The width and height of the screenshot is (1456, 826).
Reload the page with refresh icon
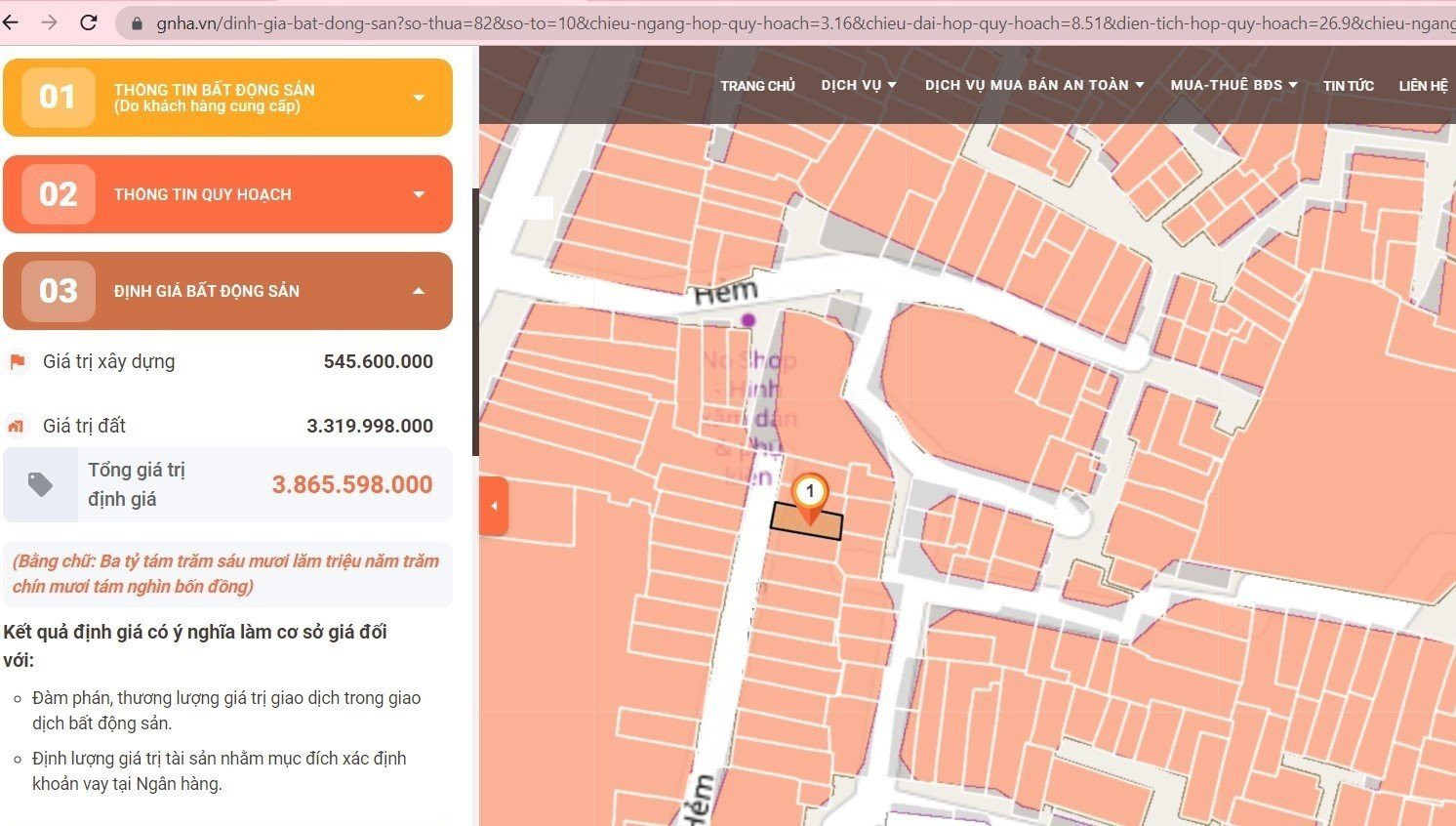[x=89, y=22]
